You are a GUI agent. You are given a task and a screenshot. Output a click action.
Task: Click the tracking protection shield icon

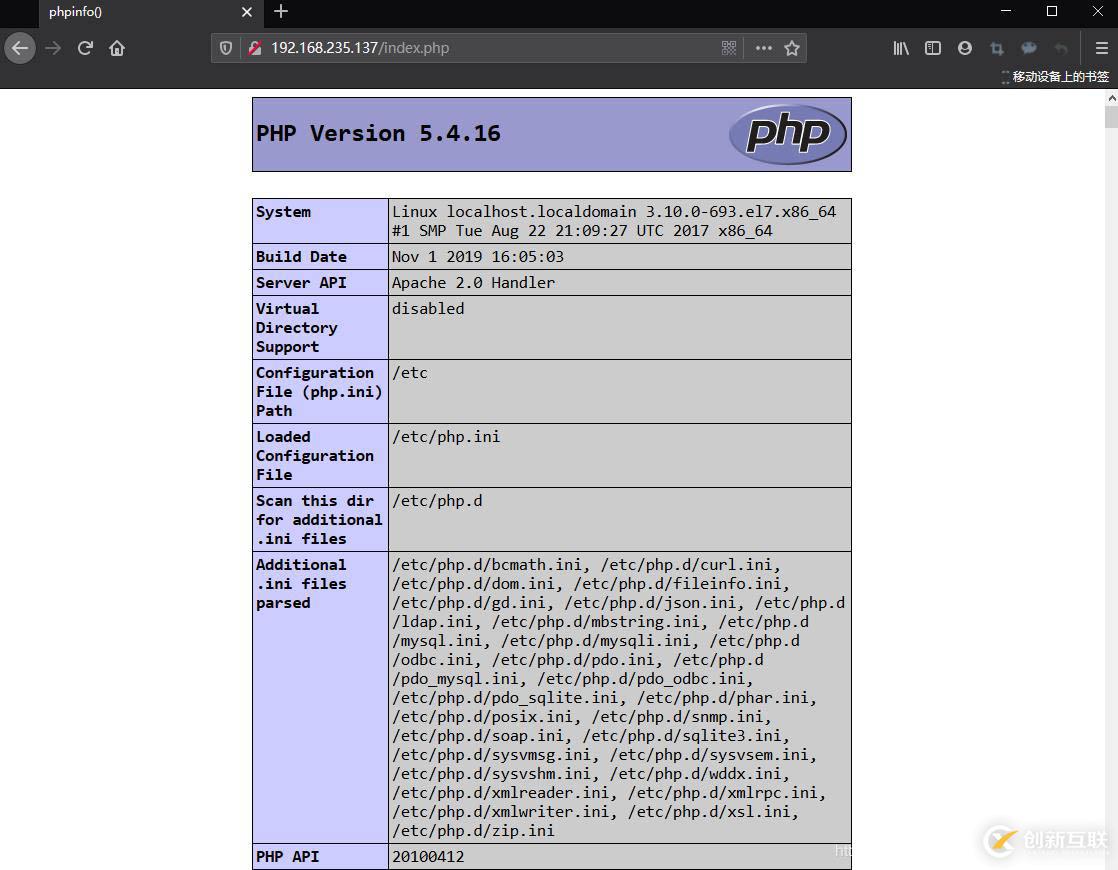pos(226,48)
